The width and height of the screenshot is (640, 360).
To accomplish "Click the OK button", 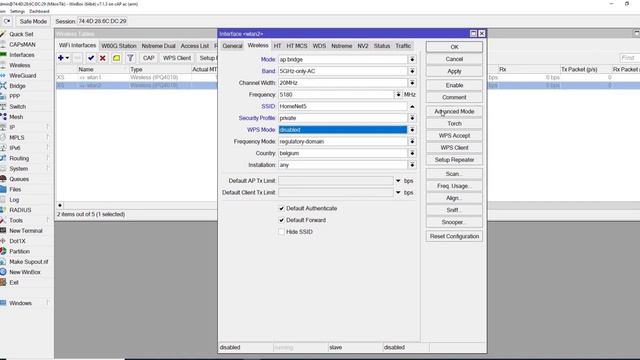I will coord(454,47).
